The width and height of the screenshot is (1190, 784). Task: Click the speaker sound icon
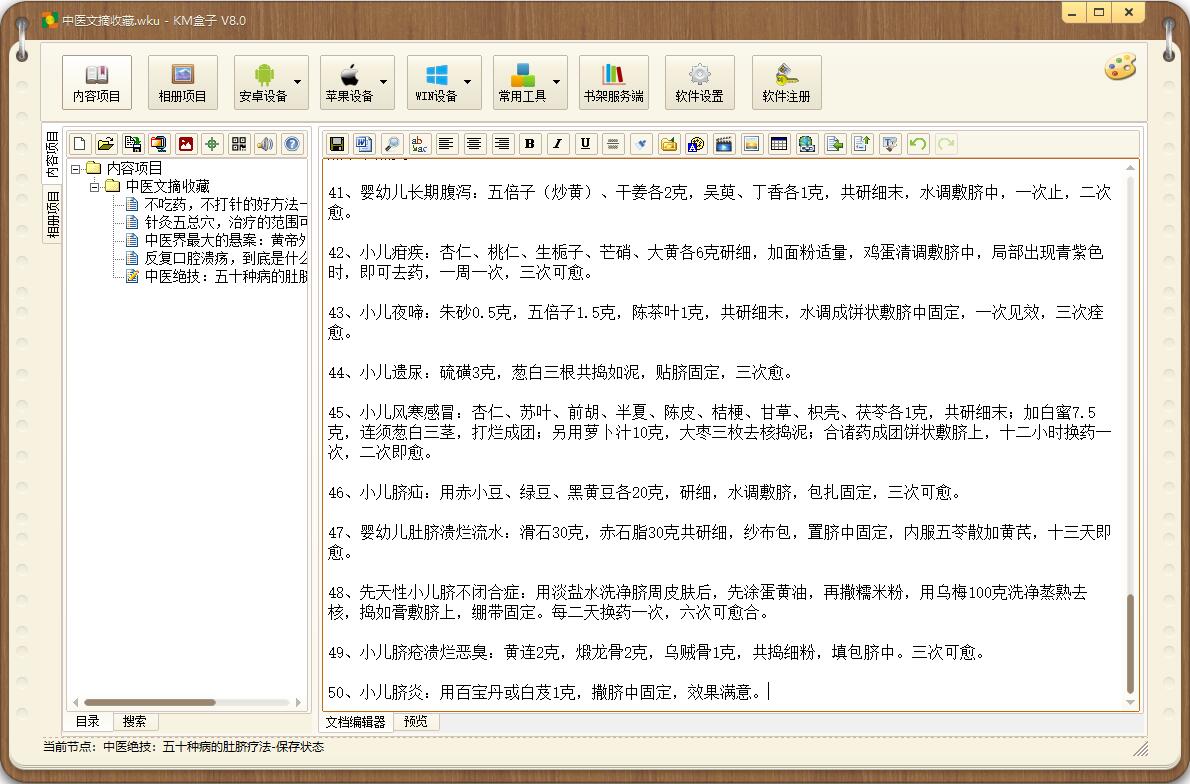click(266, 143)
